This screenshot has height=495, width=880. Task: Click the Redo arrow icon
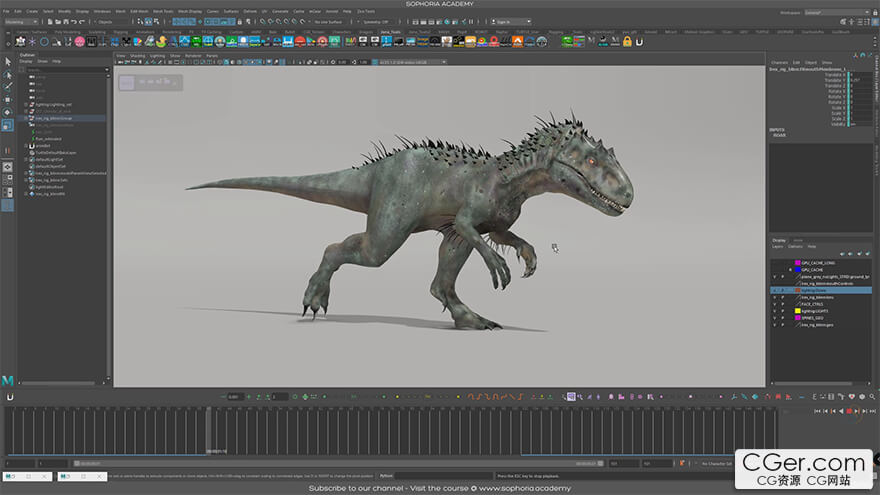coord(82,22)
